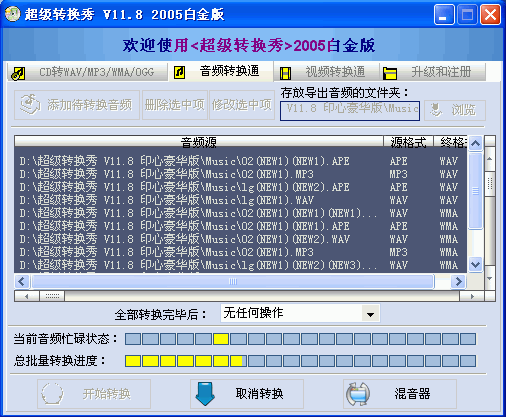This screenshot has width=506, height=417.
Task: Click 添加待转换音频 button
Action: point(77,105)
